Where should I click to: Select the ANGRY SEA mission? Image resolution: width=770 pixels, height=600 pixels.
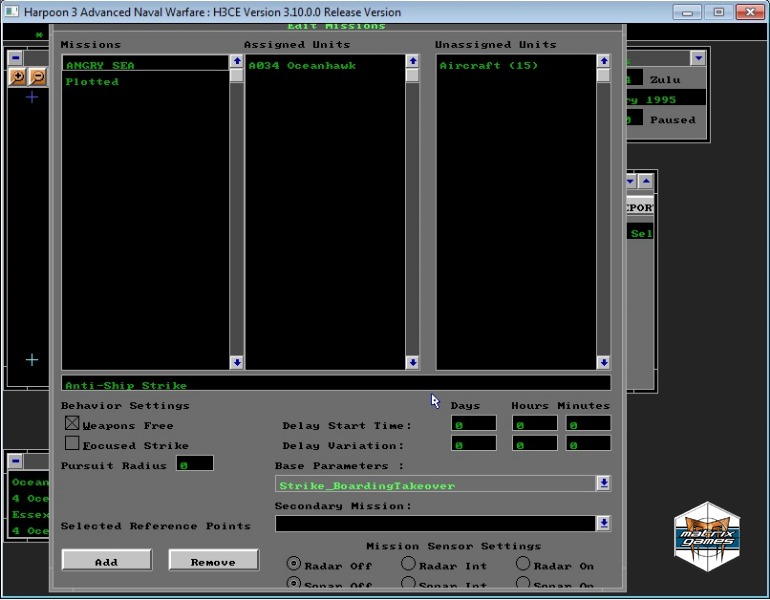pos(100,65)
